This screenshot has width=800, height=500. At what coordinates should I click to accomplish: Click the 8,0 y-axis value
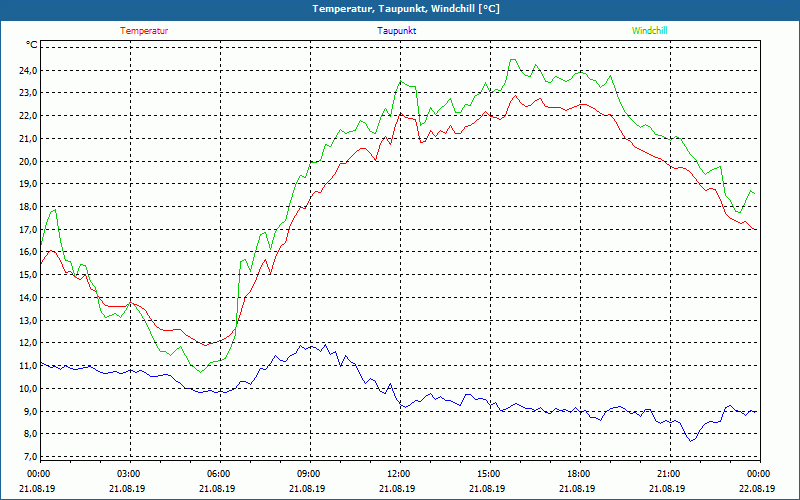pos(31,434)
